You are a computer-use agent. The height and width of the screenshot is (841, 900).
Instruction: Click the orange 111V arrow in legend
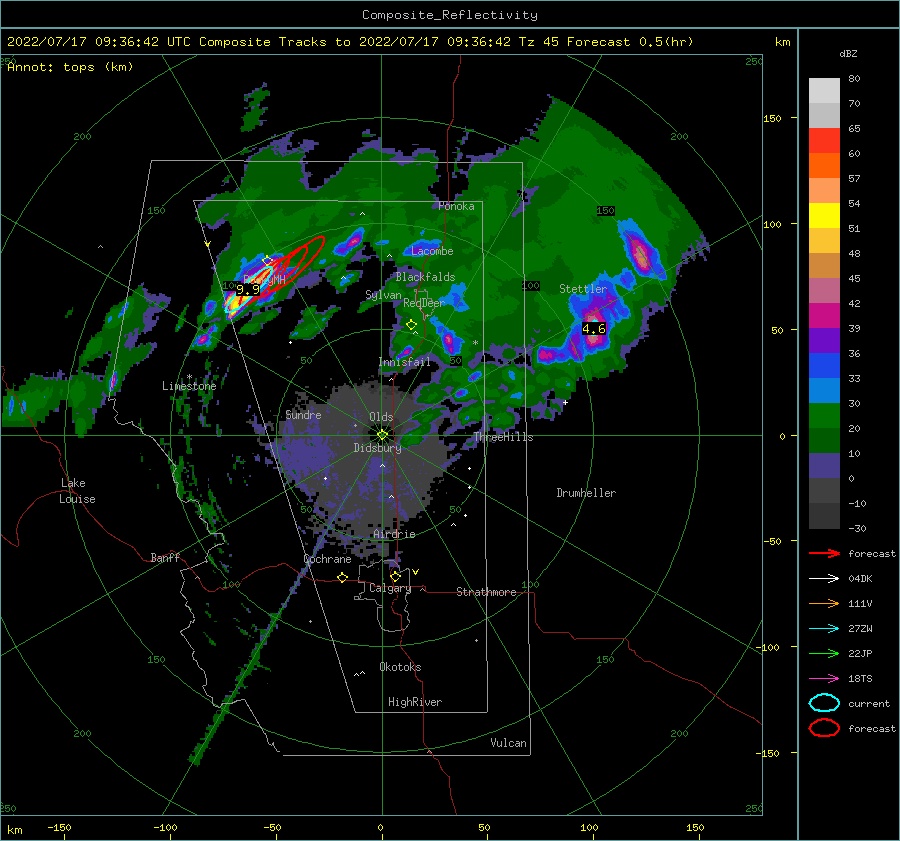pos(824,603)
